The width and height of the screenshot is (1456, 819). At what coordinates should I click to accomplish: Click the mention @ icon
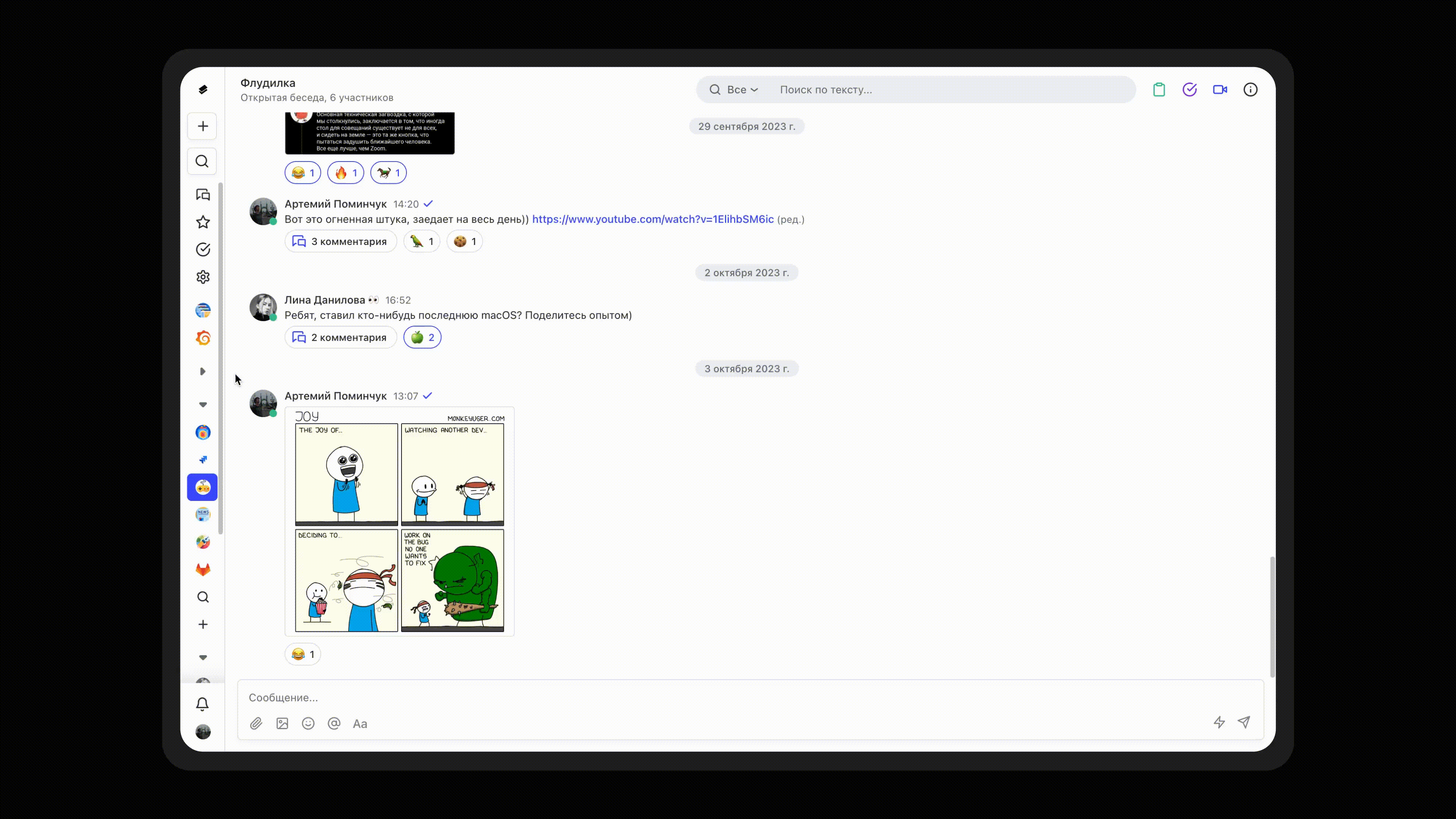(x=334, y=723)
